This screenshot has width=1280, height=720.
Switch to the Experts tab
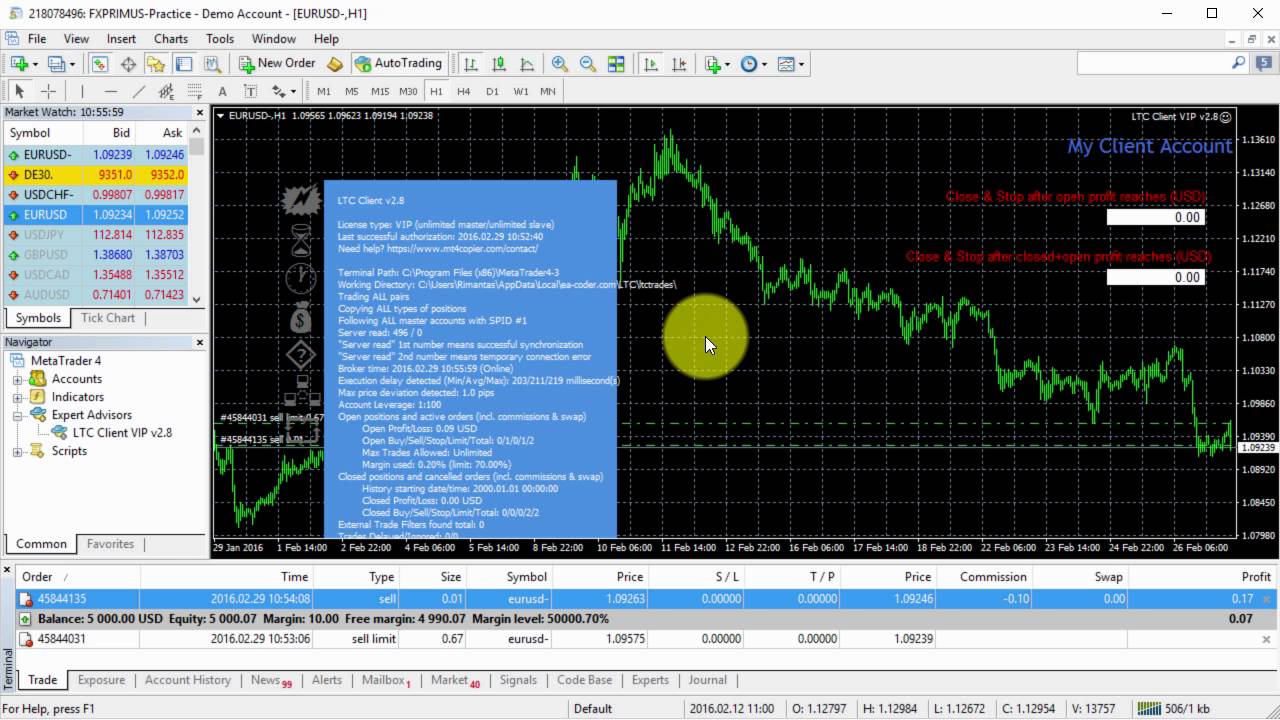(650, 680)
